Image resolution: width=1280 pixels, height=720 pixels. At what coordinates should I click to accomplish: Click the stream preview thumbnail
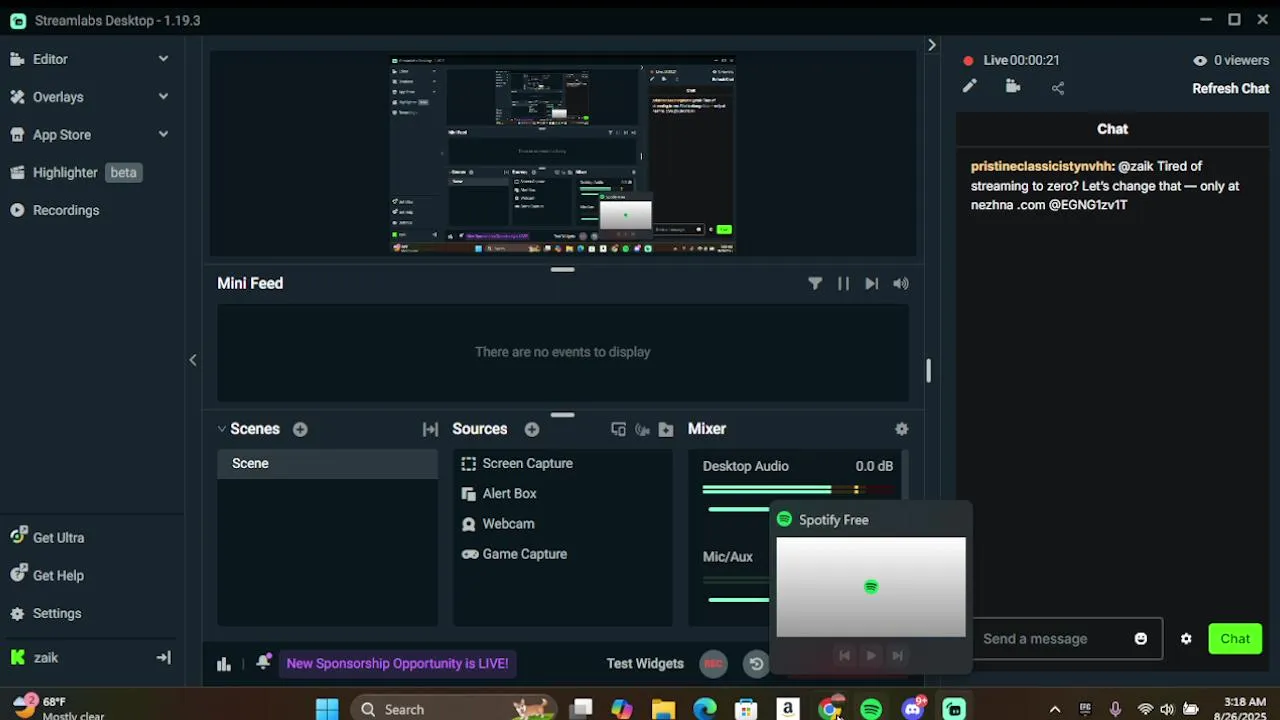563,155
